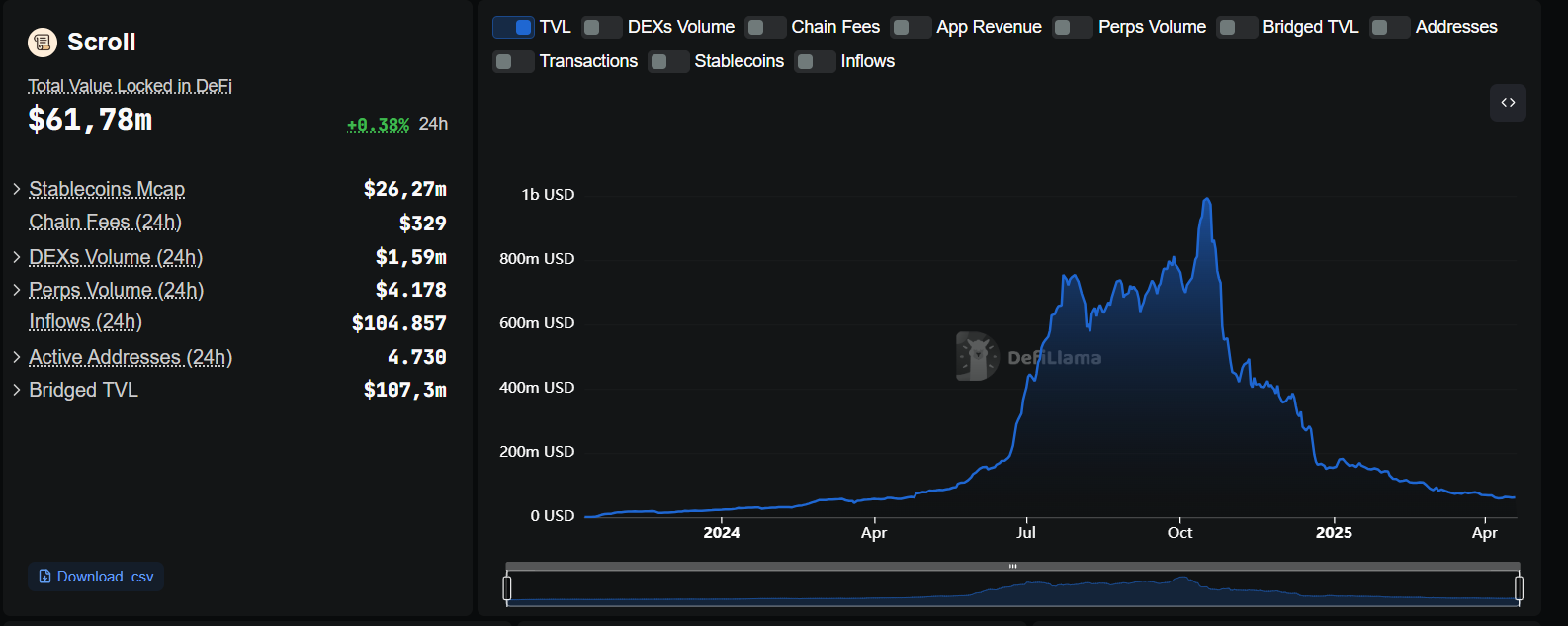Expand the Bridged TVL row chevron

[17, 390]
